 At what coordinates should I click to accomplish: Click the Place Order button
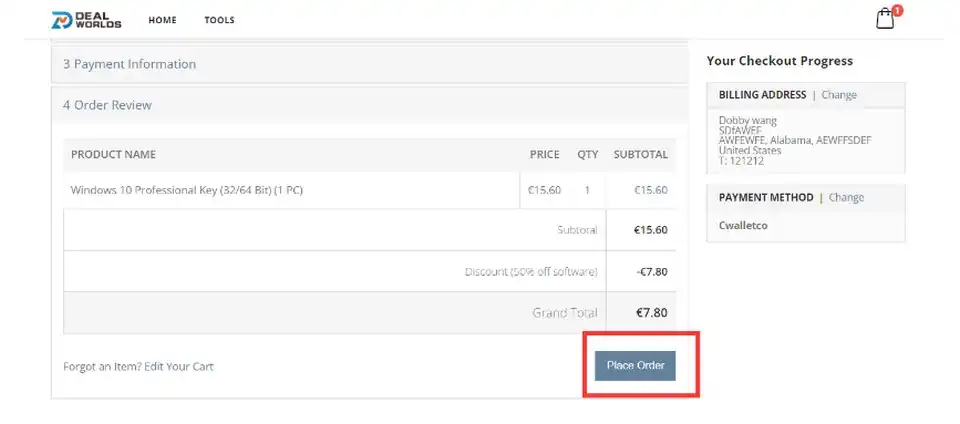(x=635, y=366)
